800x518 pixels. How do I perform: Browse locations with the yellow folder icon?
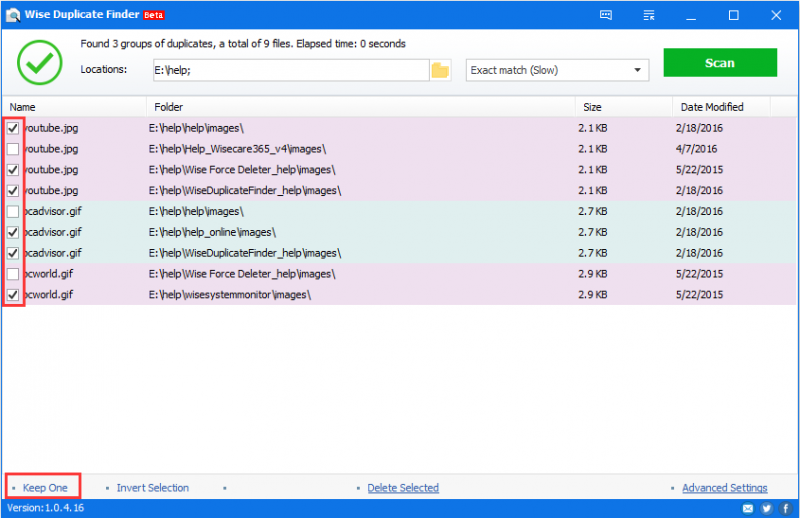click(x=440, y=70)
